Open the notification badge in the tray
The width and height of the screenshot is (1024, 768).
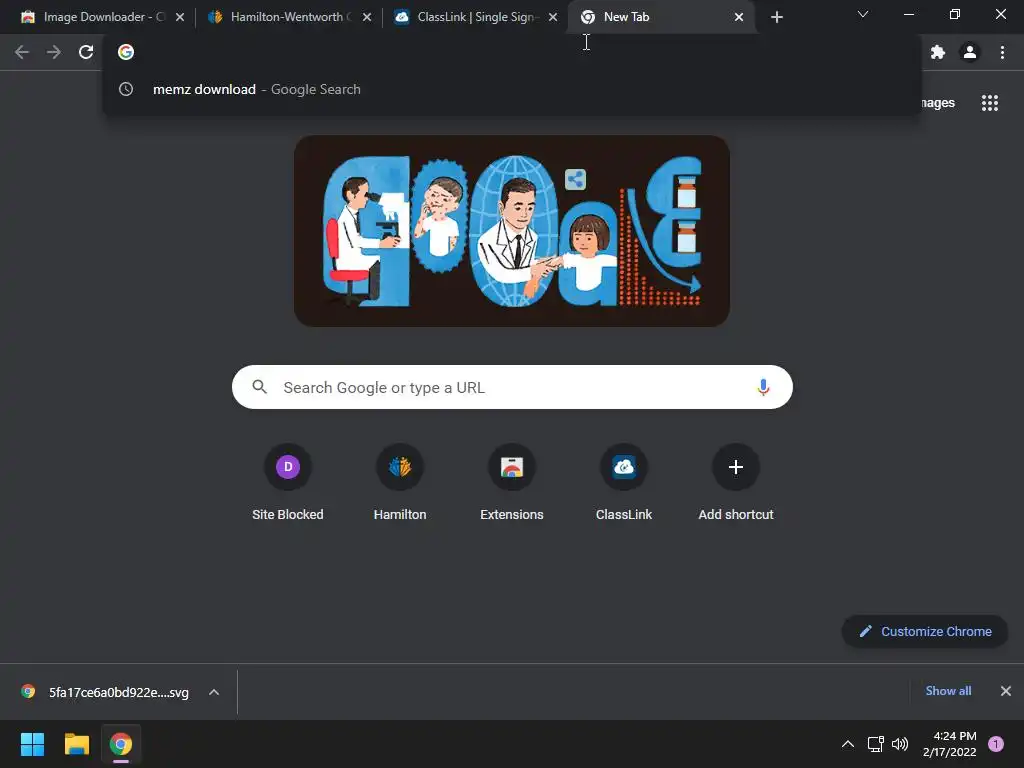pos(996,744)
